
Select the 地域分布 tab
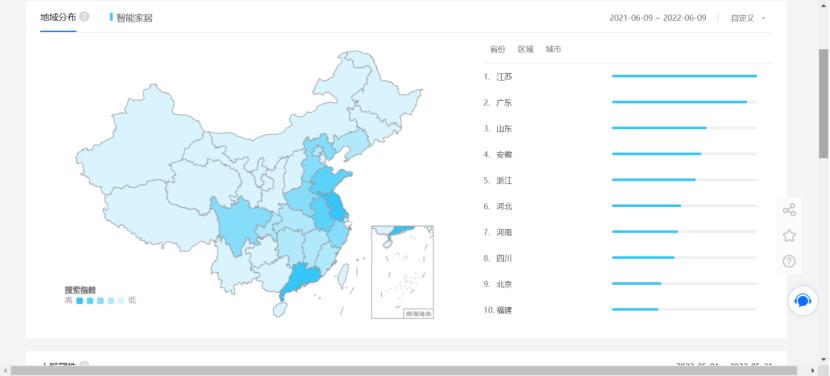58,17
